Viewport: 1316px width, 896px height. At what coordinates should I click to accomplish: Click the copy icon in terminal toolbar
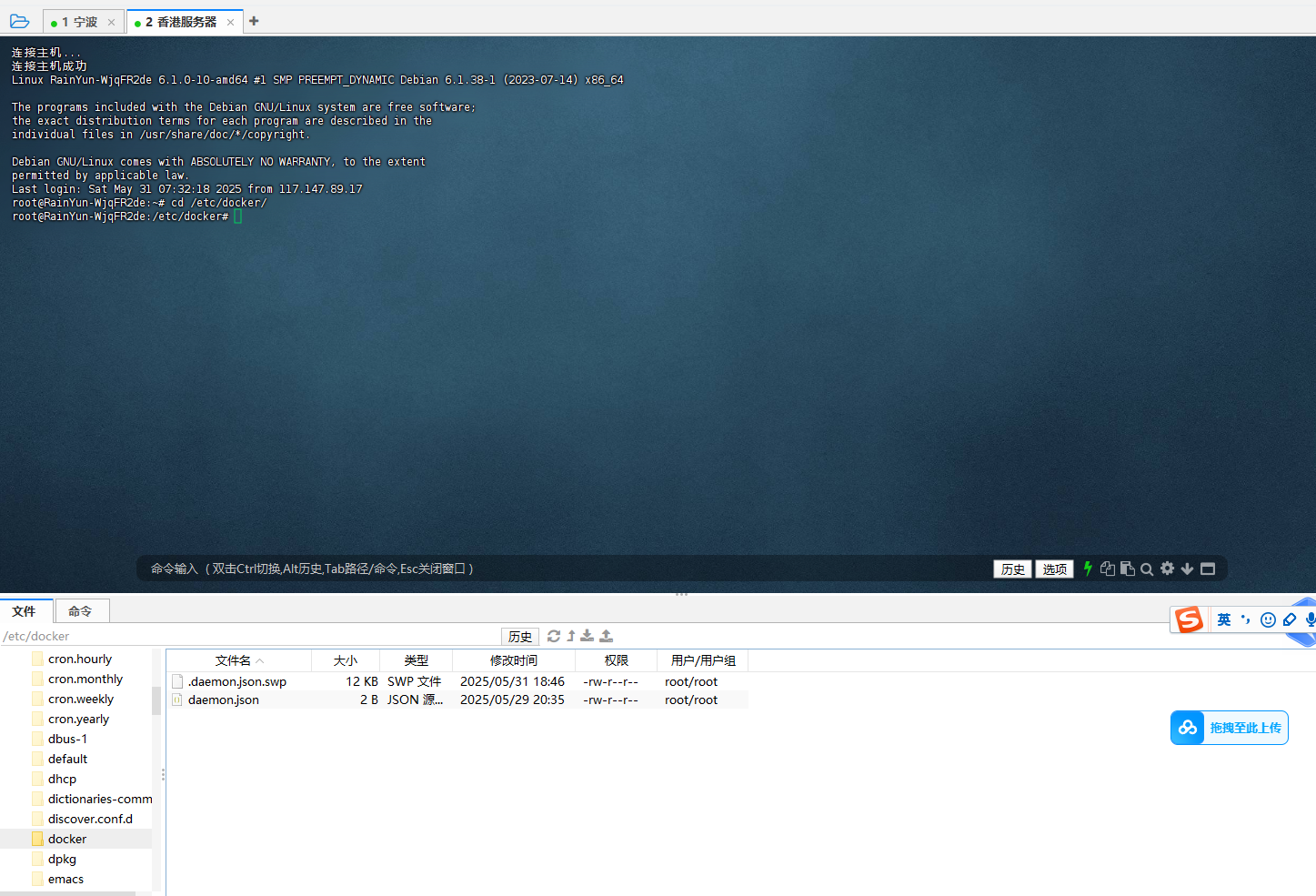(1108, 569)
